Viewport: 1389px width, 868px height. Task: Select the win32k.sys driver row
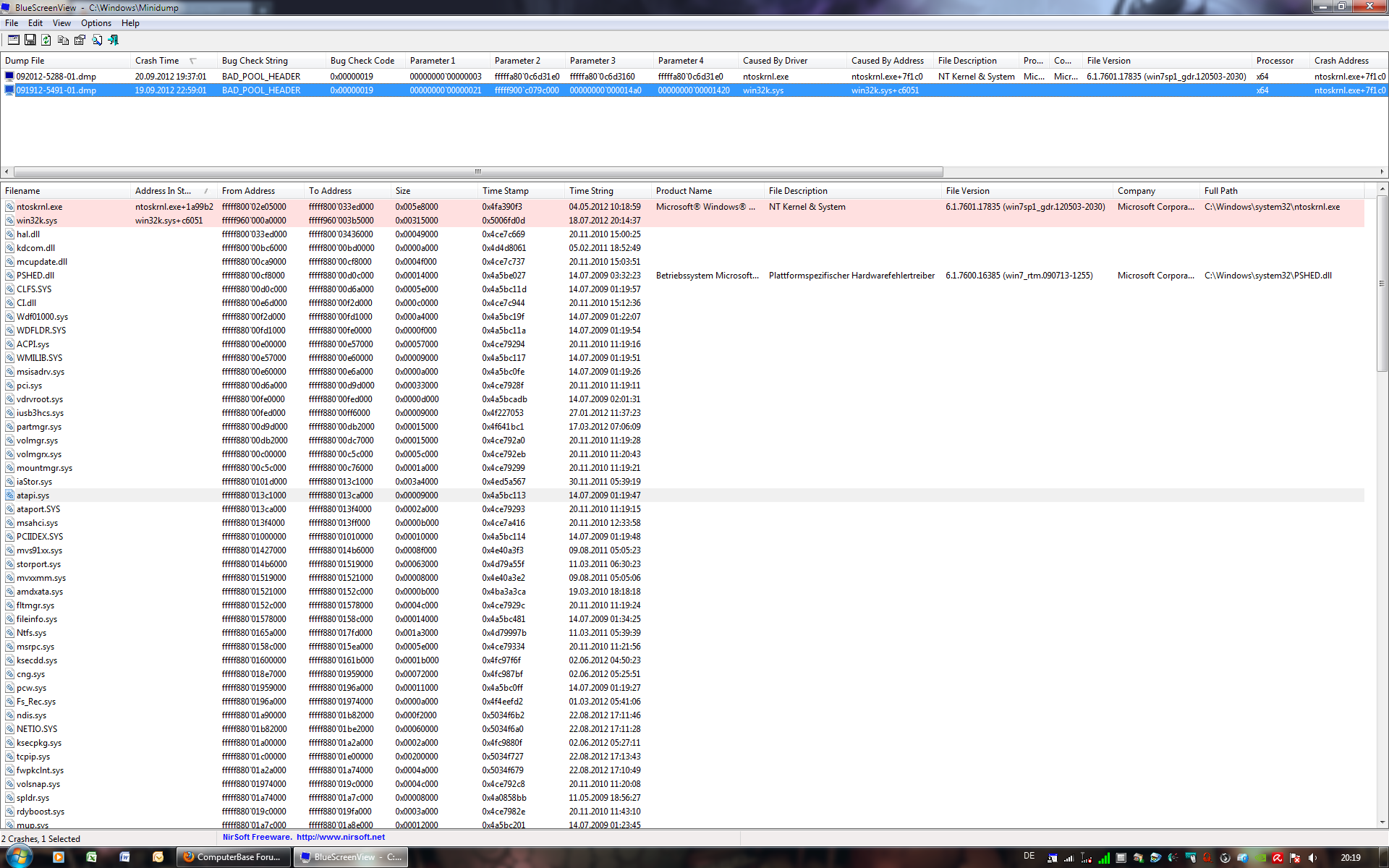[x=37, y=221]
